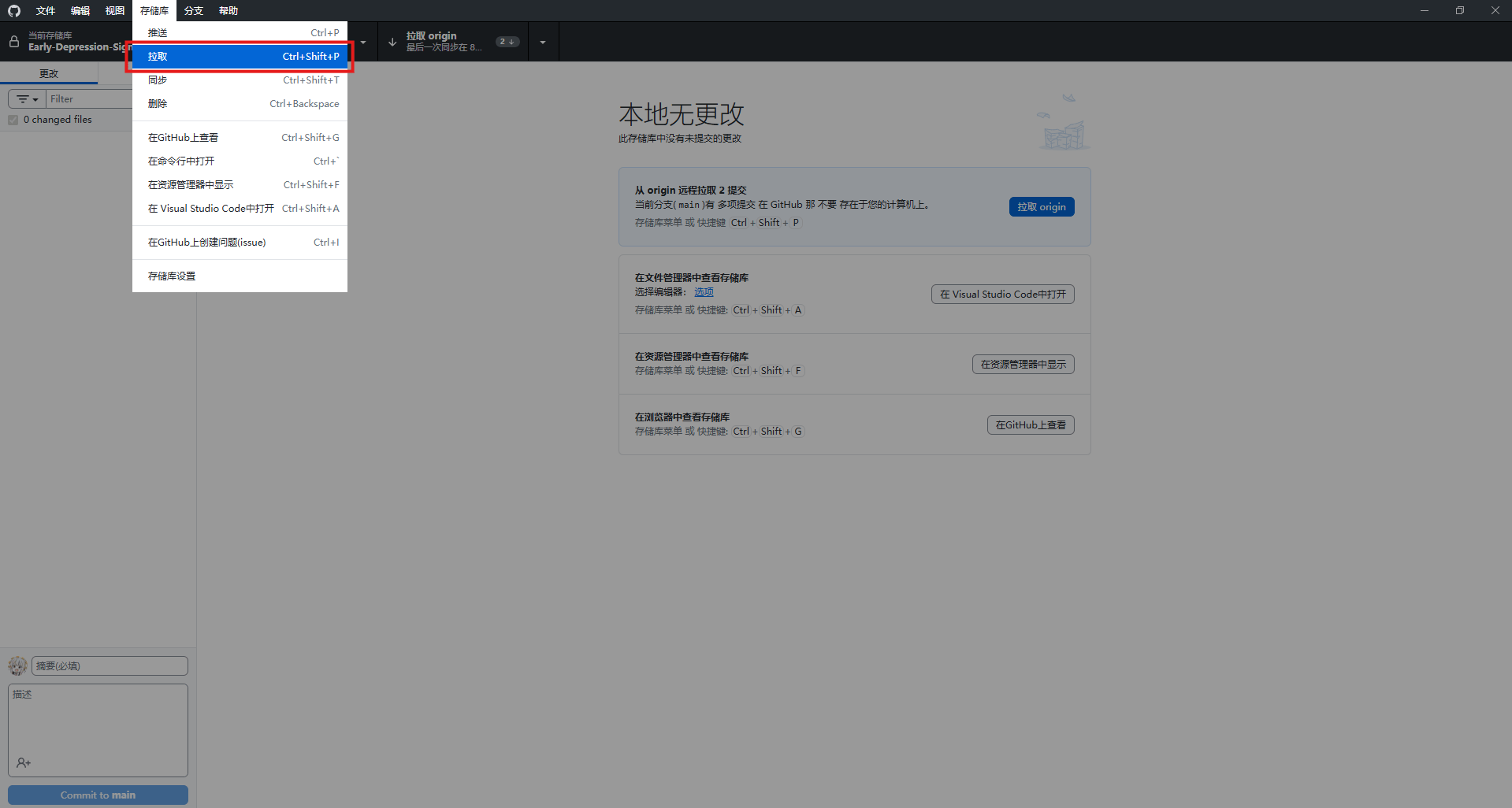
Task: Open the filter options dropdown
Action: click(x=28, y=99)
